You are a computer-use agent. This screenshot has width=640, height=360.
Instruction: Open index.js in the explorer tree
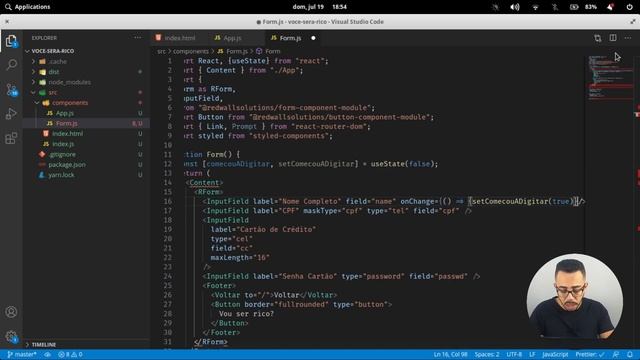coord(87,144)
